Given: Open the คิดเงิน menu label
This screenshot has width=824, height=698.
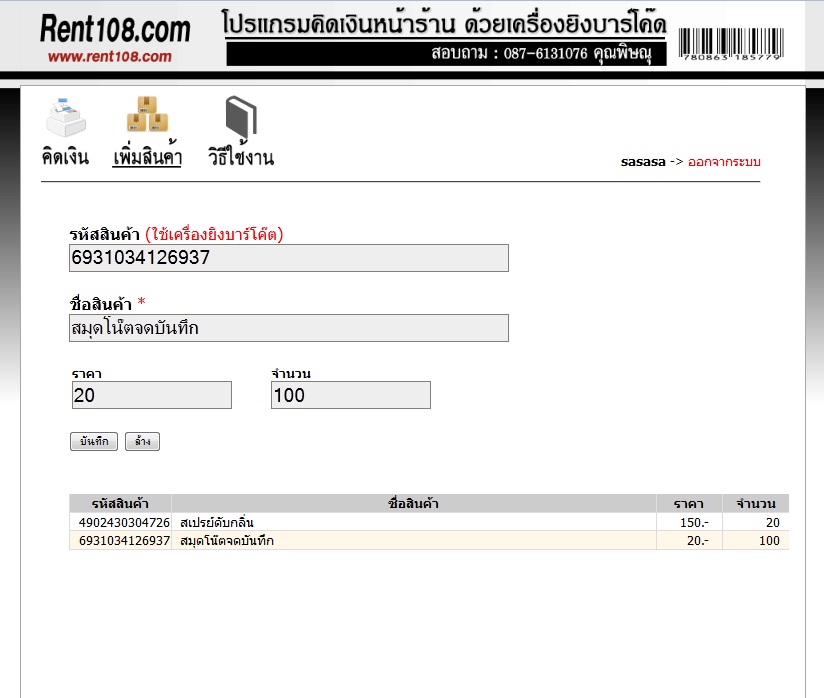Looking at the screenshot, I should pos(65,157).
